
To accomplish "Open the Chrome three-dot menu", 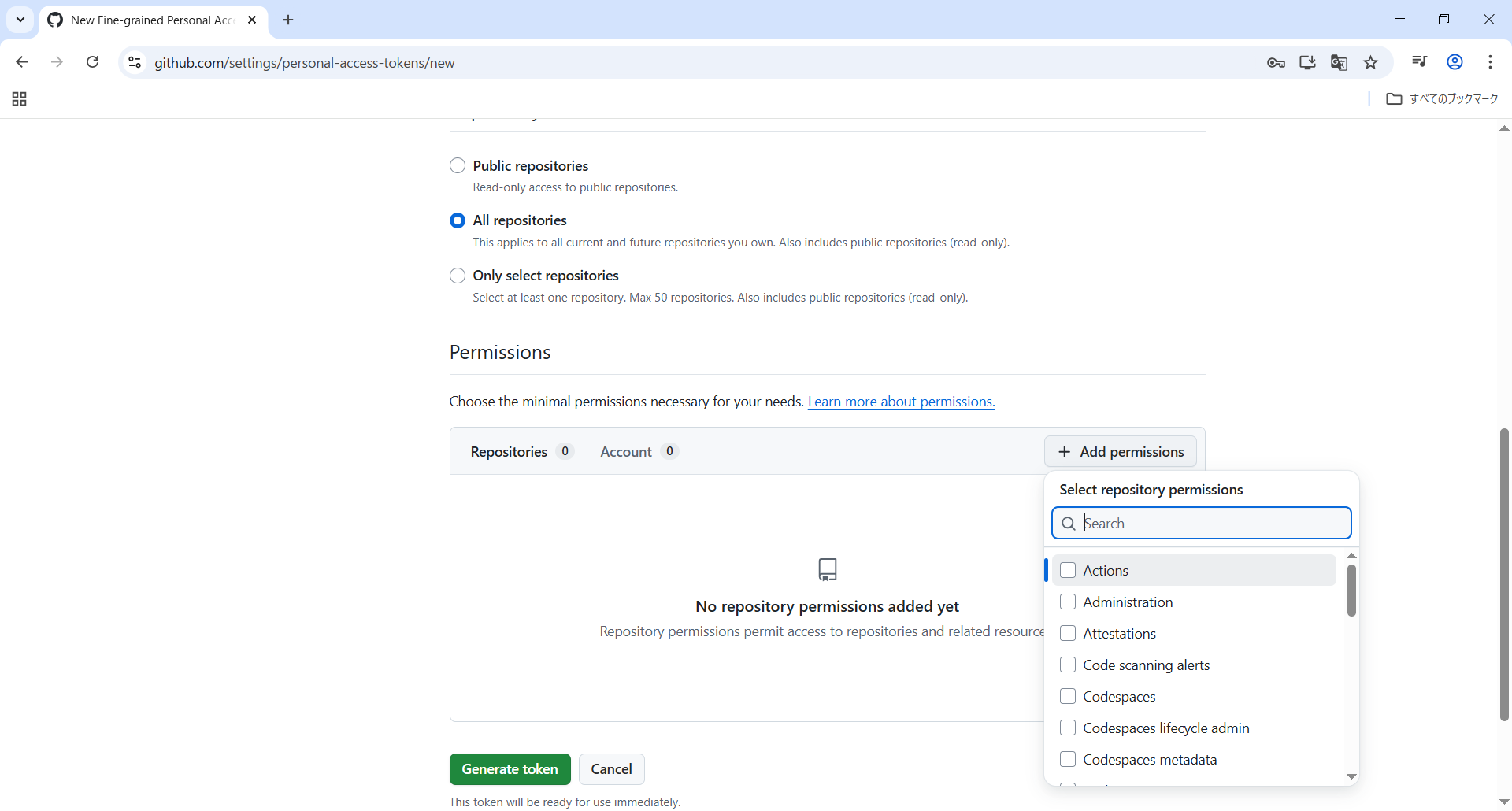I will (x=1490, y=62).
